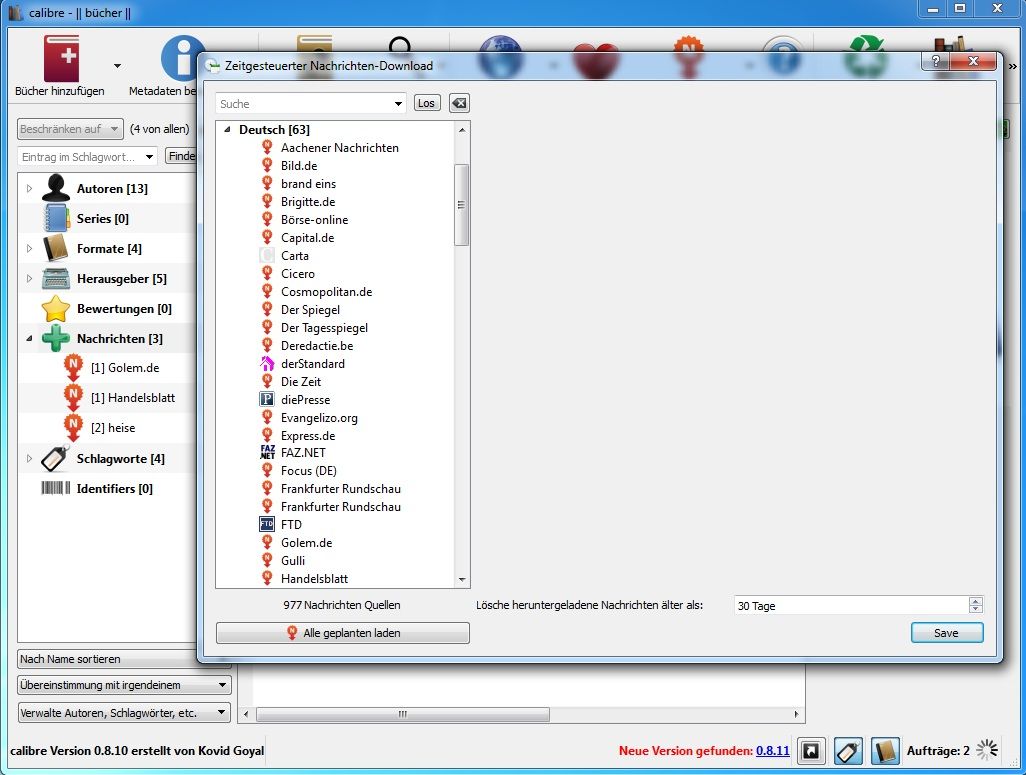Select the Bewertungen star icon

coord(56,308)
